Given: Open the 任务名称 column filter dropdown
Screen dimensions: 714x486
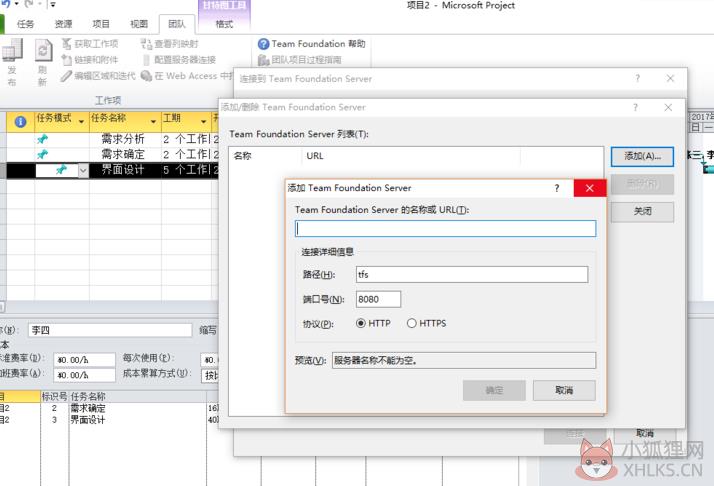Looking at the screenshot, I should pos(153,121).
